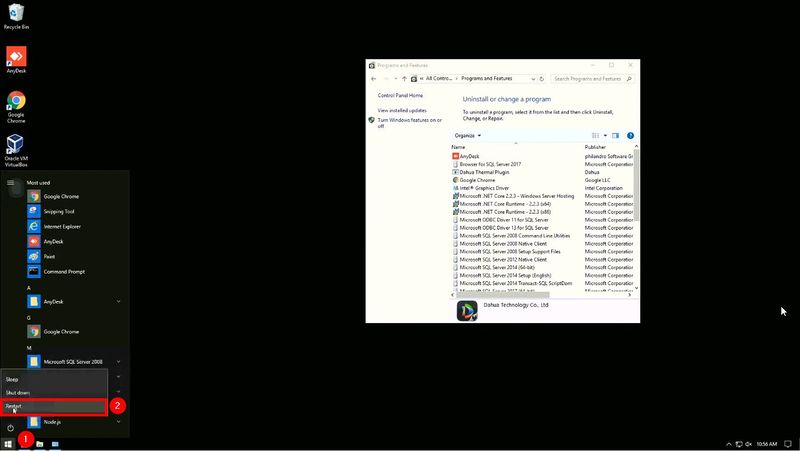Click Turn Windows features on or off
Image resolution: width=800 pixels, height=451 pixels.
(x=410, y=123)
